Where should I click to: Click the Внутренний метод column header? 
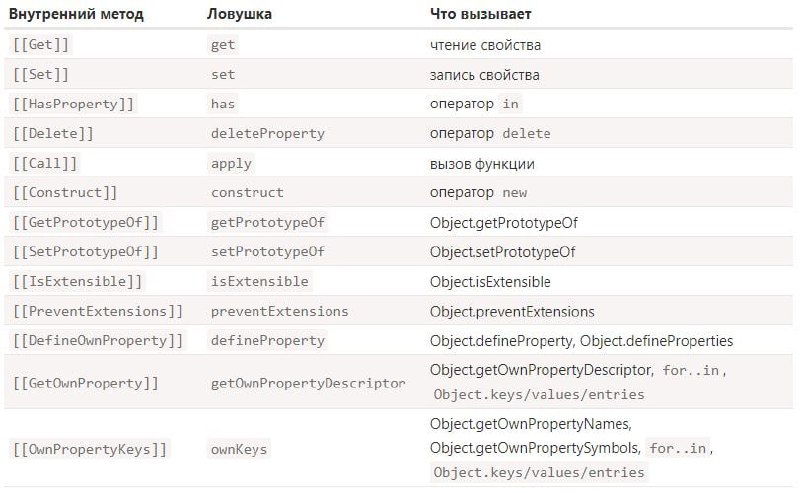77,14
